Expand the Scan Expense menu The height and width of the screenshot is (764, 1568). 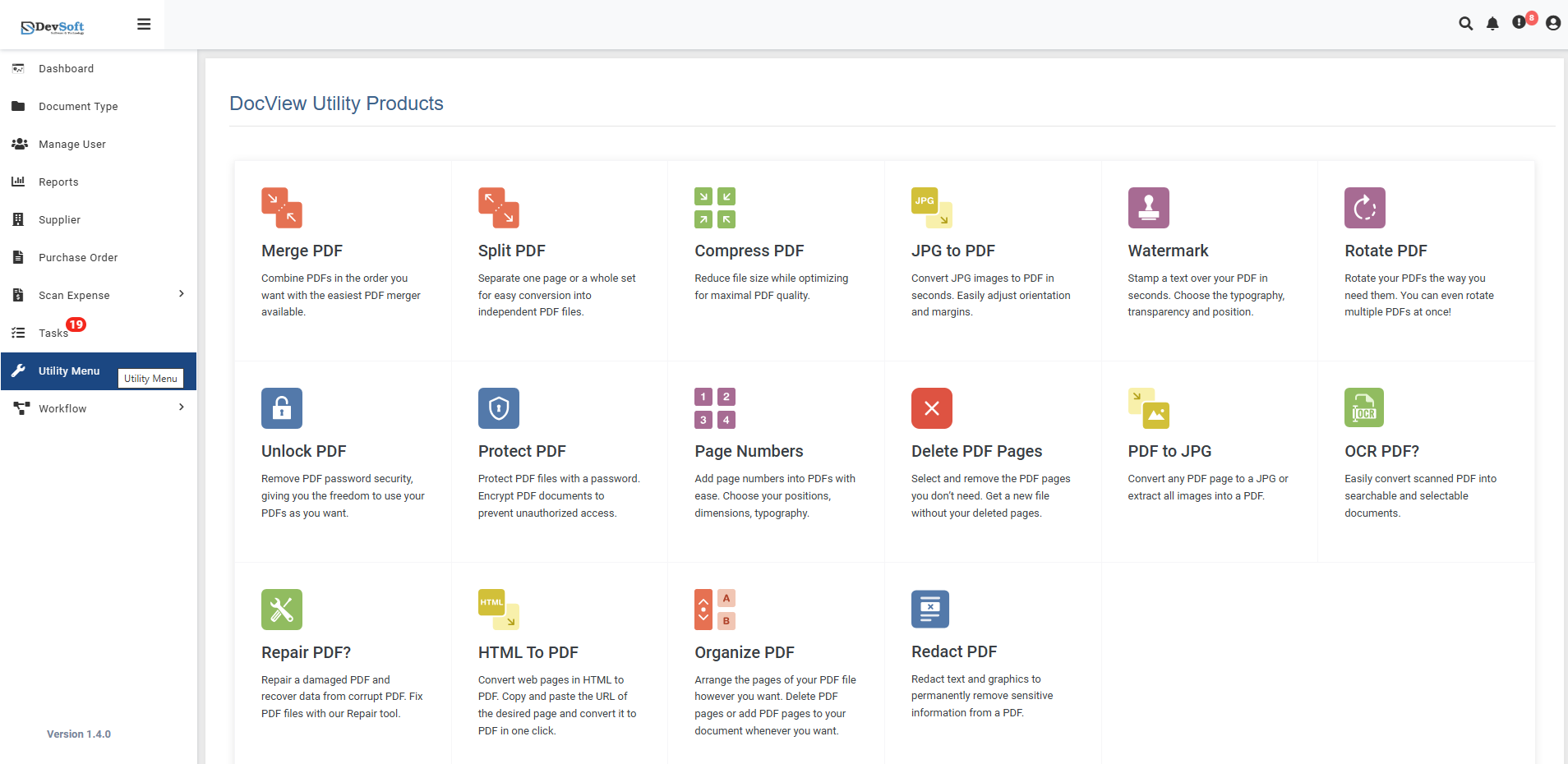[75, 295]
